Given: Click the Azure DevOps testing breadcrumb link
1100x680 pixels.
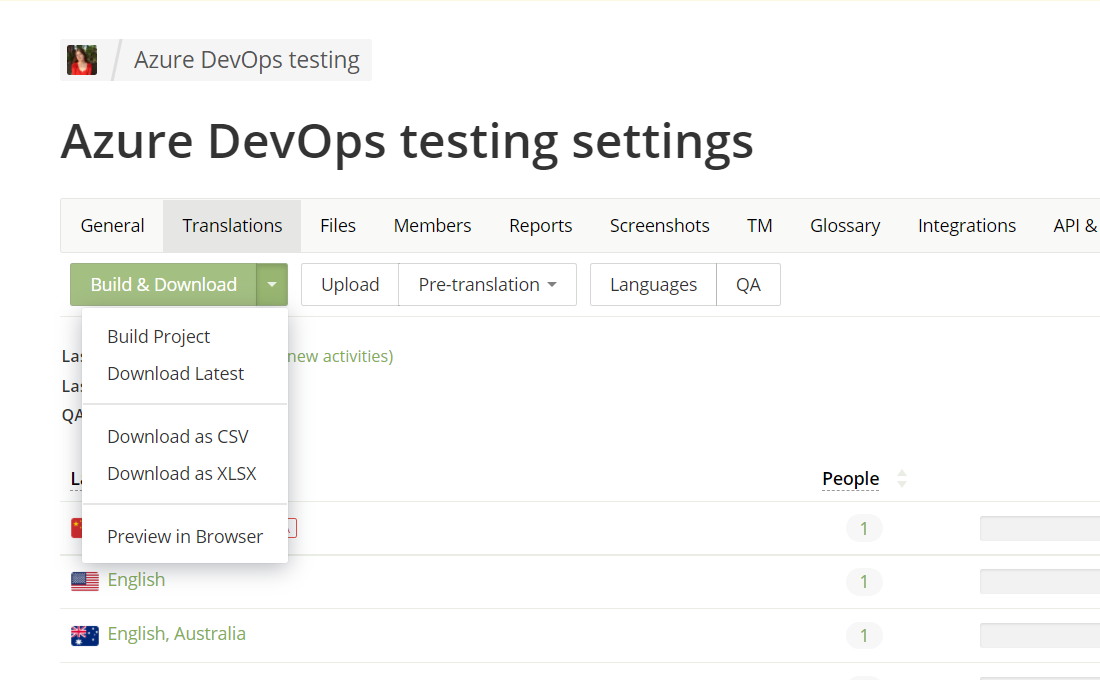Looking at the screenshot, I should point(247,60).
